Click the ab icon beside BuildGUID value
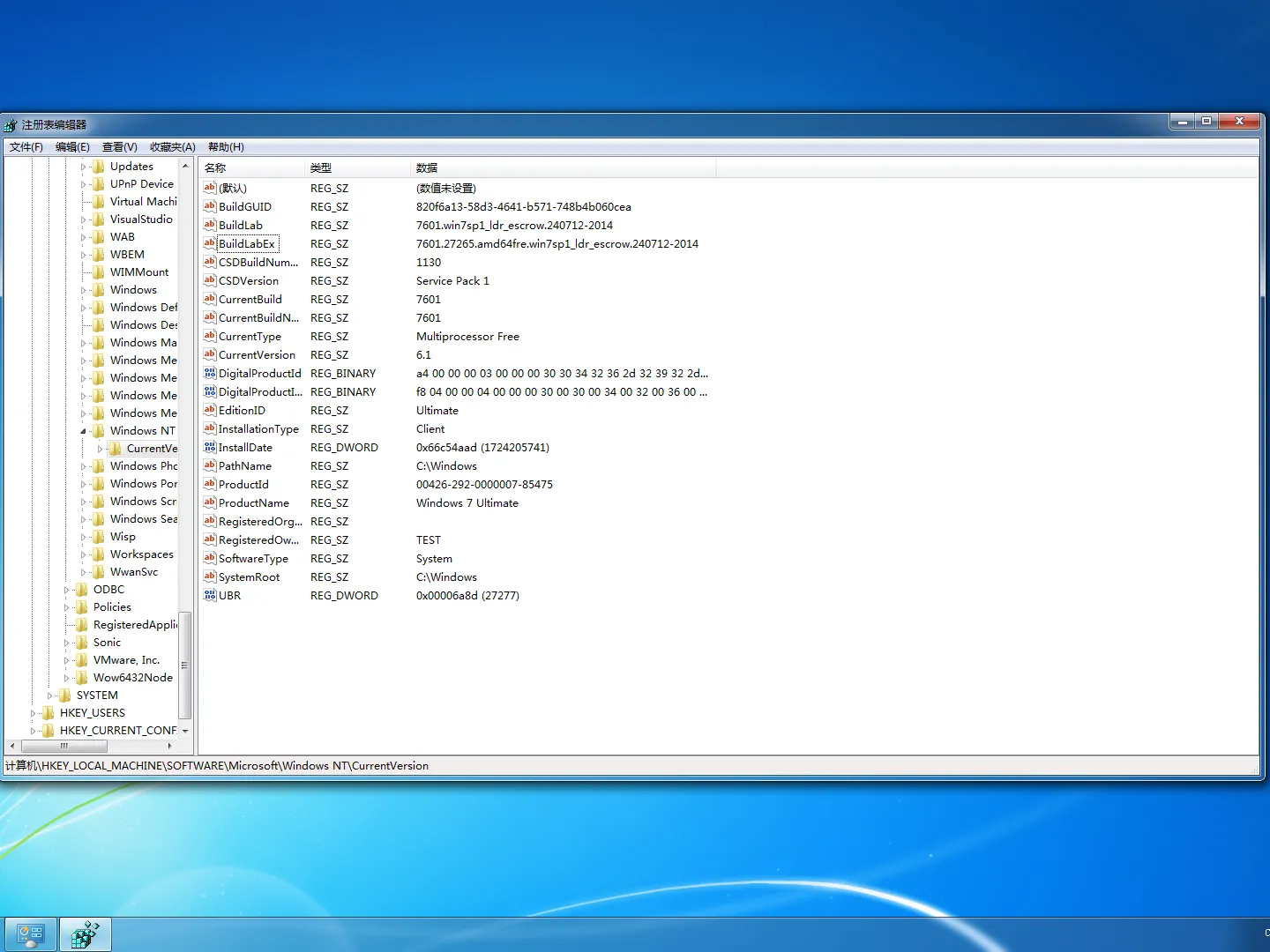 [209, 206]
